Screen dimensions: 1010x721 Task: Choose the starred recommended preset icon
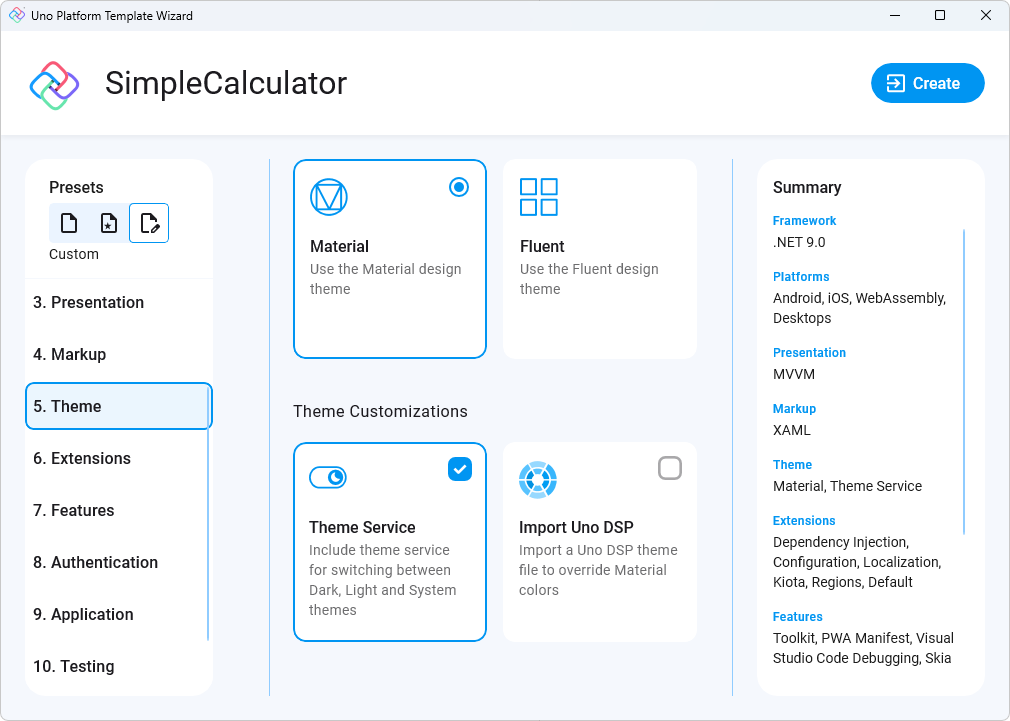pyautogui.click(x=108, y=222)
